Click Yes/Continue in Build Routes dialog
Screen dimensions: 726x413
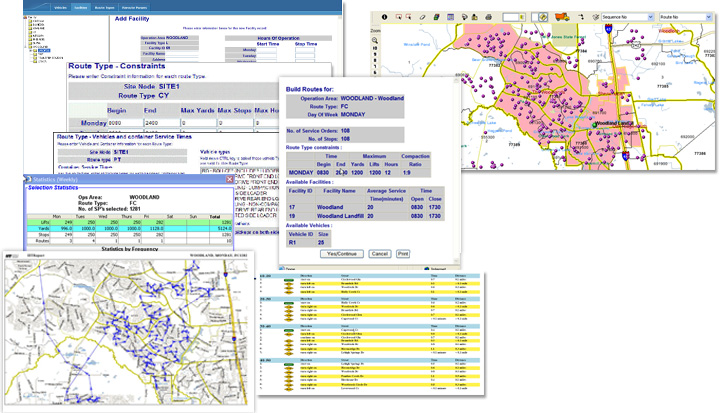click(342, 254)
